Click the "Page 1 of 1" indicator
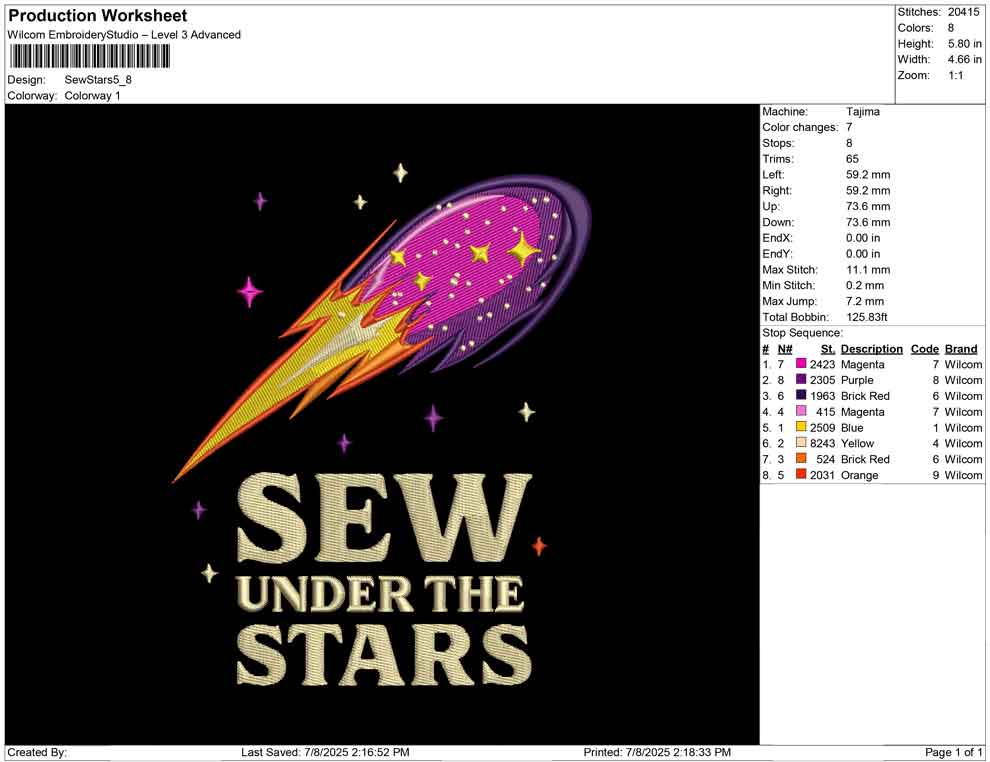 pyautogui.click(x=953, y=752)
